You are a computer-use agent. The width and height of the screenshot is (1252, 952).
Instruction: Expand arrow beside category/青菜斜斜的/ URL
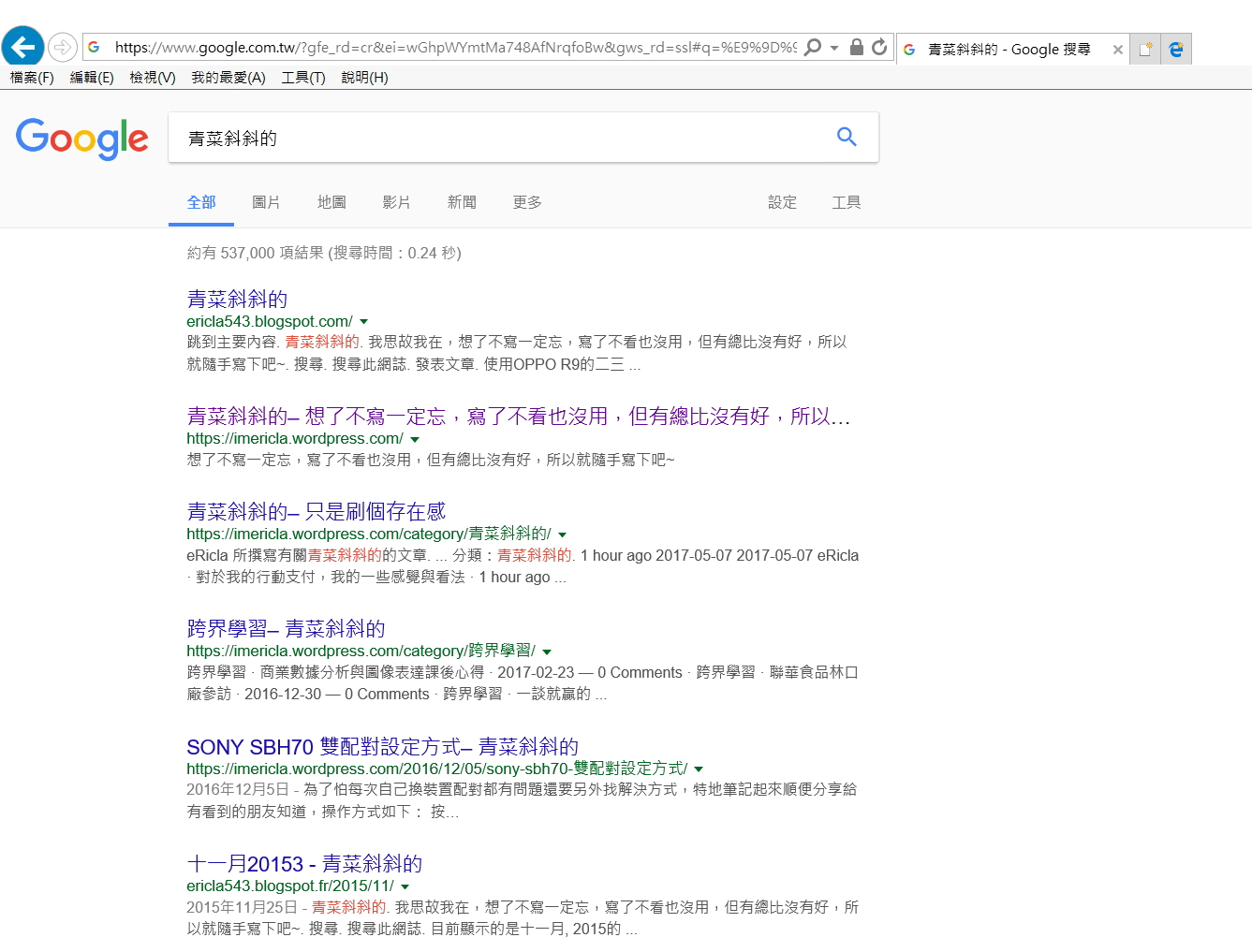(563, 535)
